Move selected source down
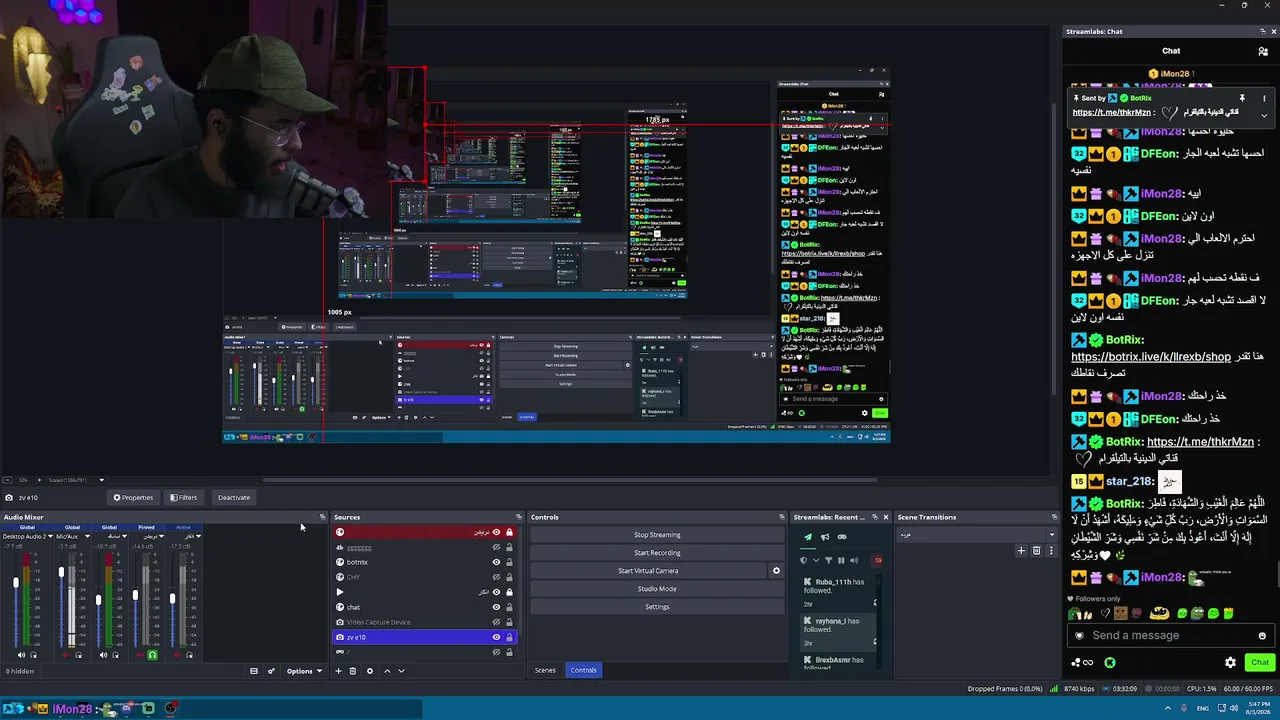 click(401, 671)
